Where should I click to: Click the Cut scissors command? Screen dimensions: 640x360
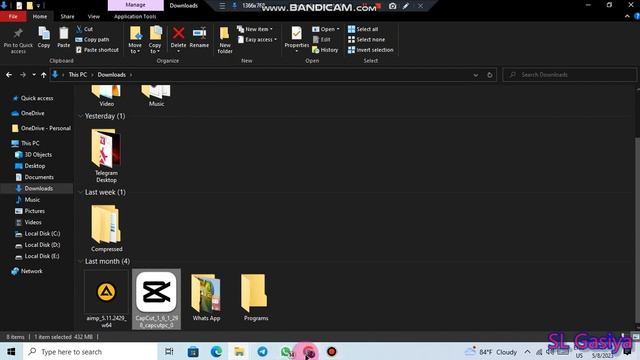tap(84, 29)
